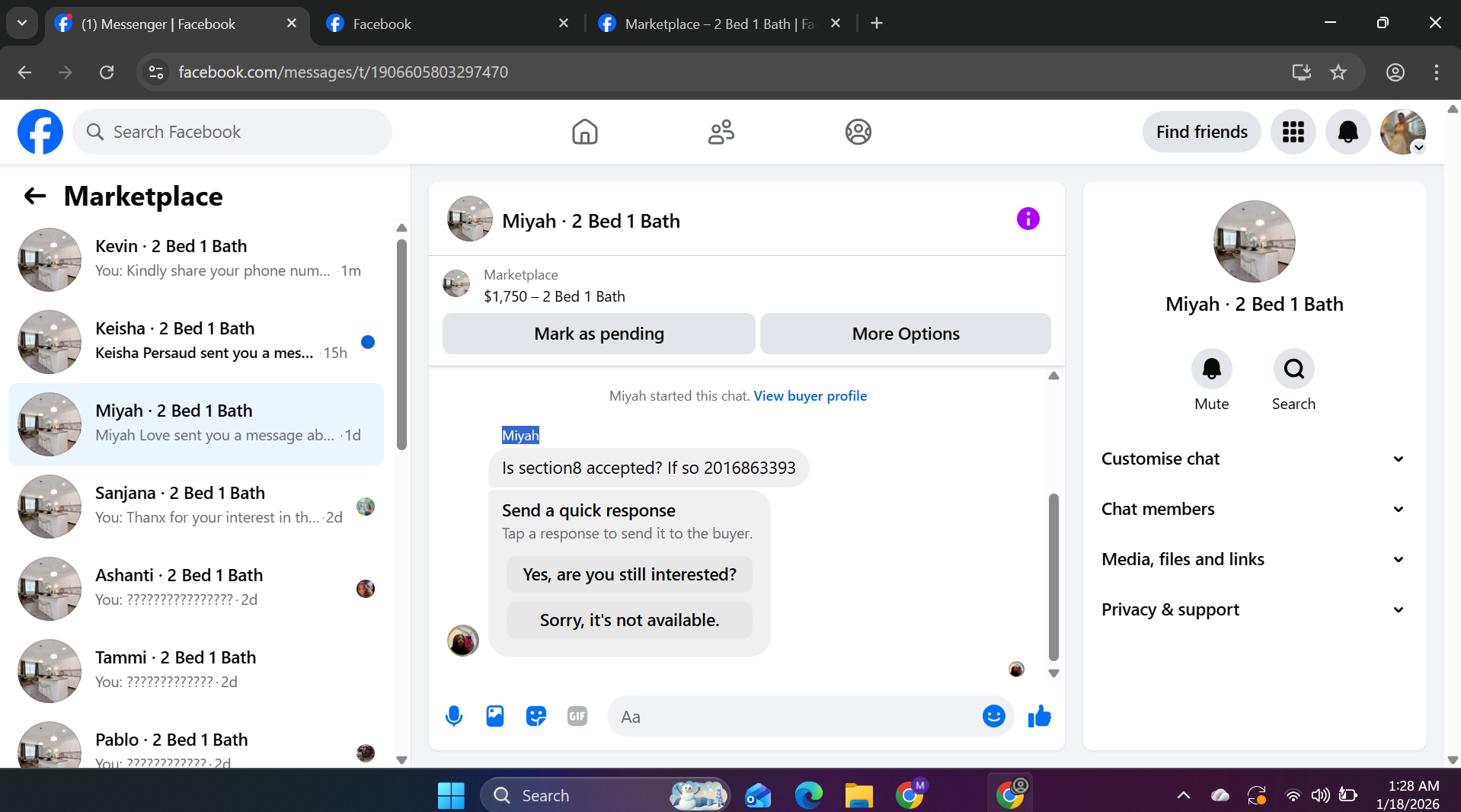Search in conversation magnifier icon
Image resolution: width=1461 pixels, height=812 pixels.
pos(1293,369)
